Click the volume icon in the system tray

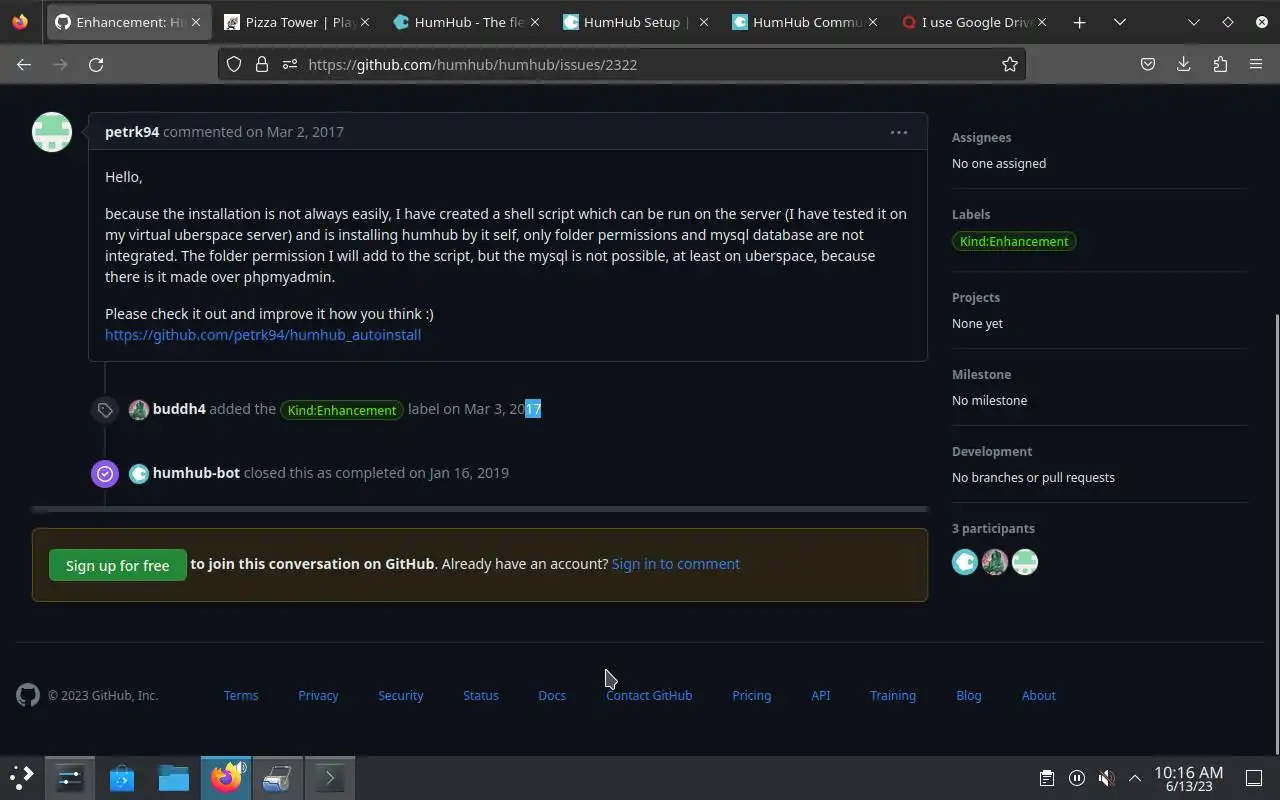1106,777
